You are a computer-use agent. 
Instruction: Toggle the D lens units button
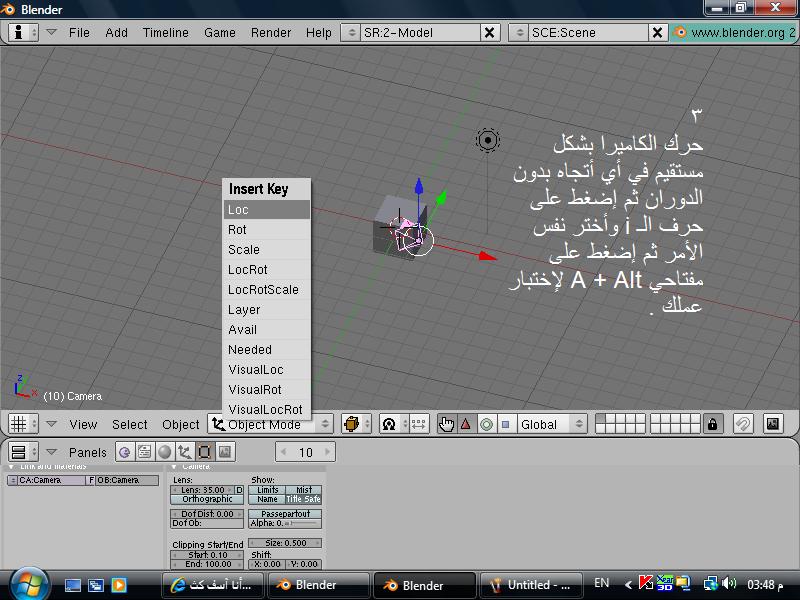(x=239, y=490)
